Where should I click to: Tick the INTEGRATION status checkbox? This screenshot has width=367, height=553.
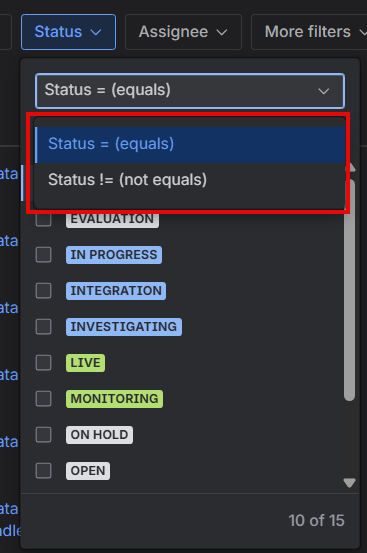[x=44, y=291]
